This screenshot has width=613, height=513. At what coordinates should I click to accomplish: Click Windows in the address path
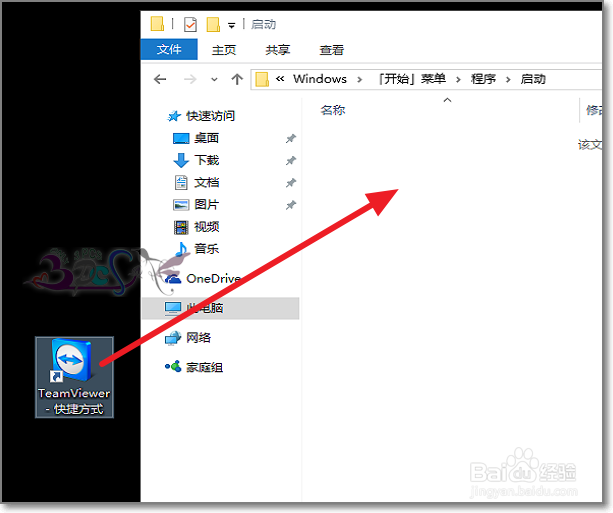click(x=320, y=79)
